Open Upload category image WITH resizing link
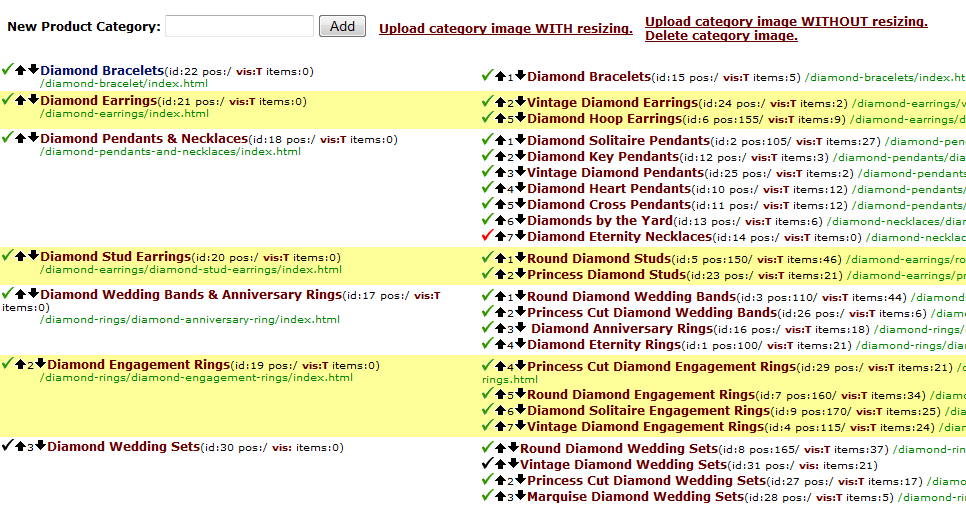Image resolution: width=966 pixels, height=515 pixels. 505,29
